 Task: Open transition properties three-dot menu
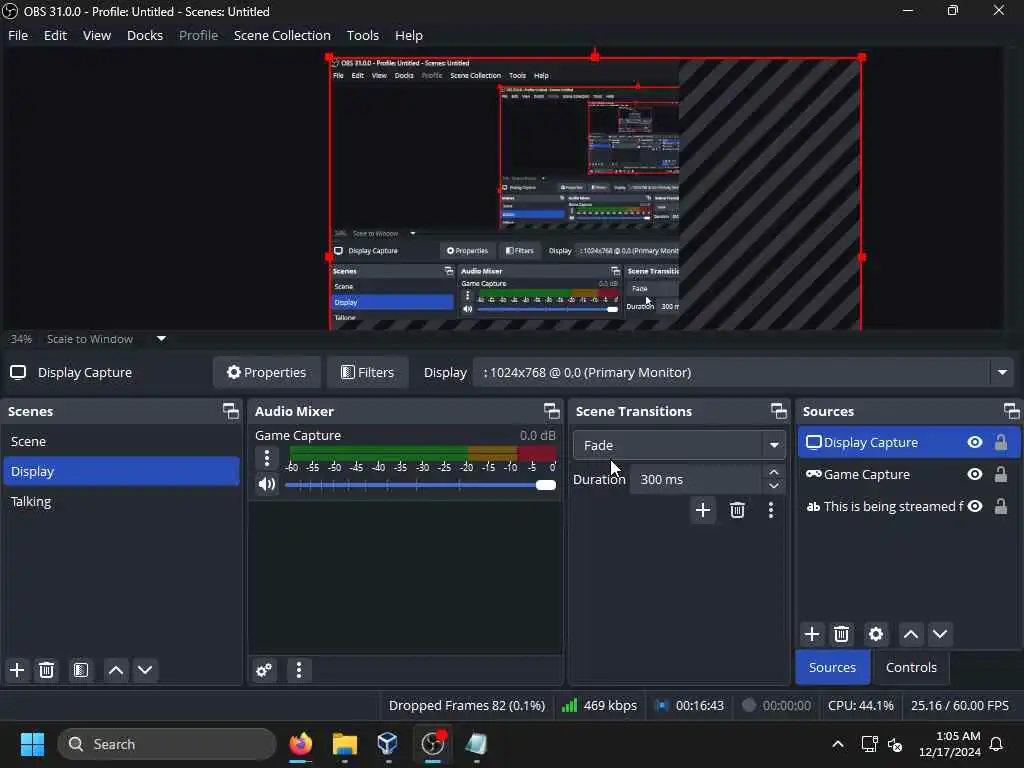tap(771, 510)
